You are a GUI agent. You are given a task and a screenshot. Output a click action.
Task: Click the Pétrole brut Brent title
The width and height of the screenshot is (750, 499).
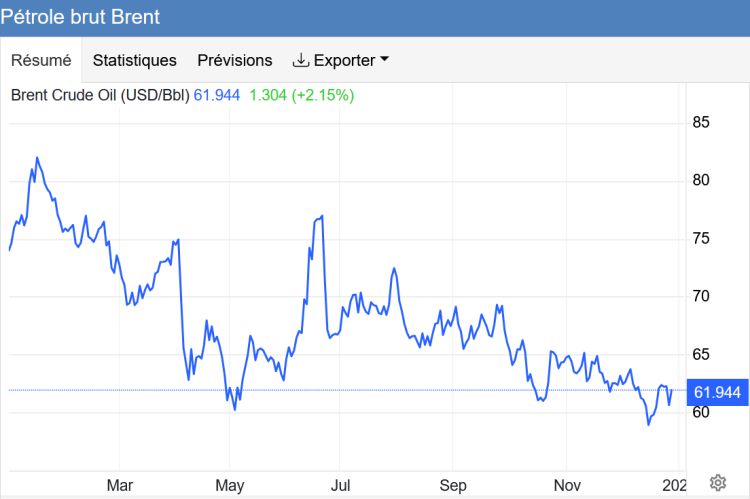[81, 18]
